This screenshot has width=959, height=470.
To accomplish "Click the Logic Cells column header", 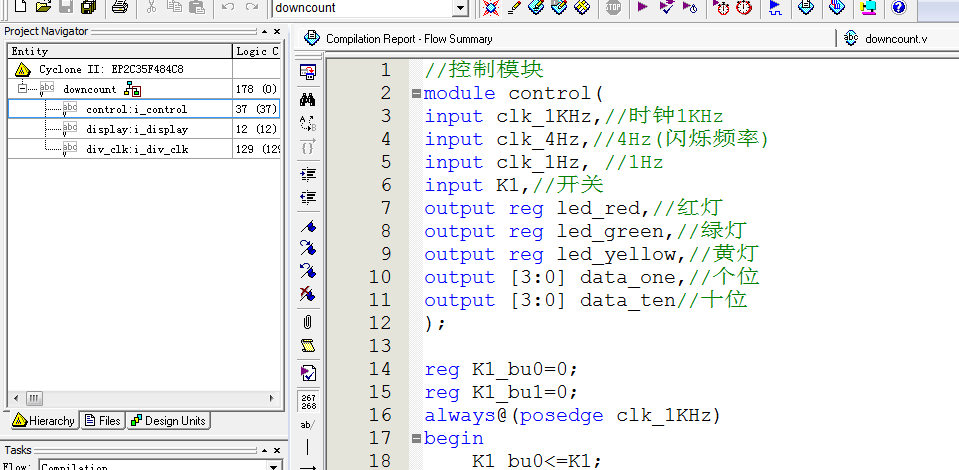I will (x=256, y=51).
